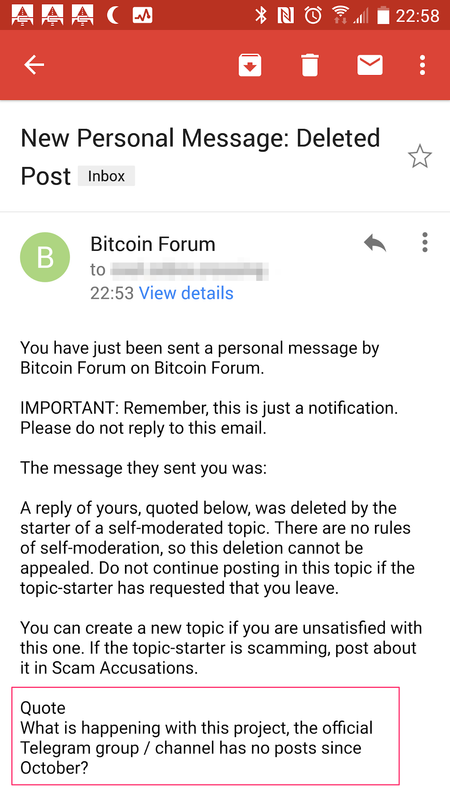Tap the alarm clock status icon
450x800 pixels.
click(313, 16)
